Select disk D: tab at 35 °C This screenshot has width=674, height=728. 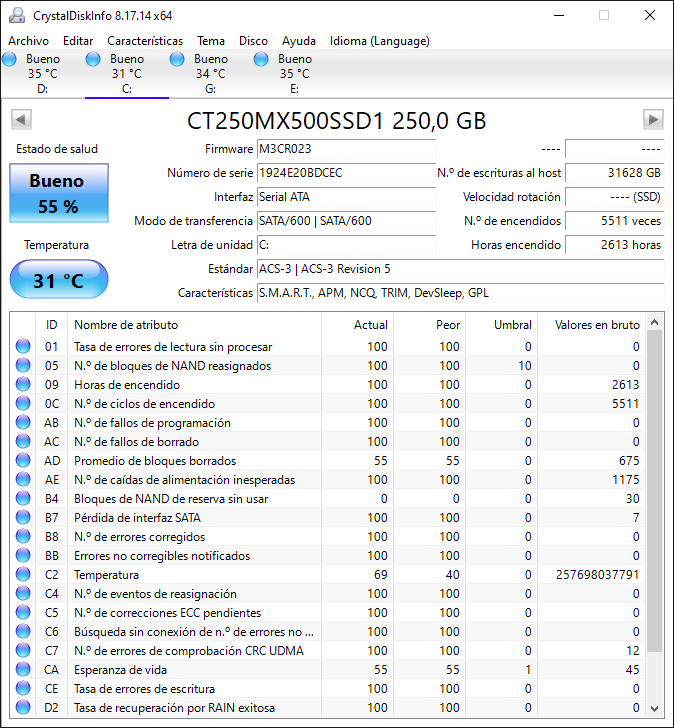click(43, 74)
